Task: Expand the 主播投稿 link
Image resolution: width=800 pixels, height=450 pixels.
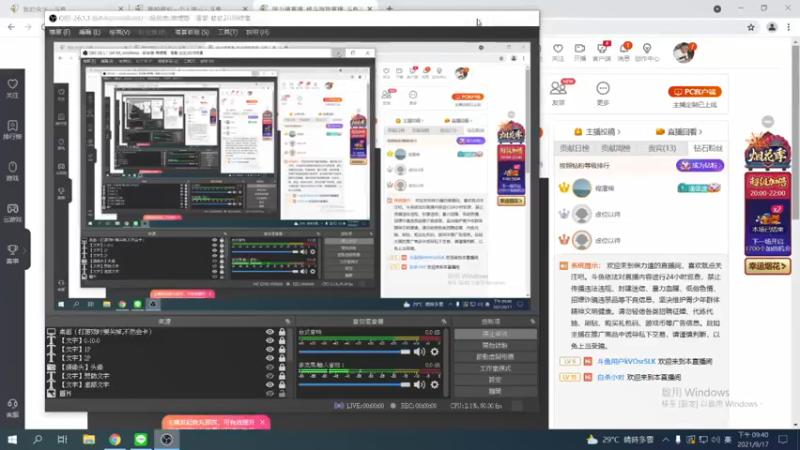Action: [x=597, y=132]
